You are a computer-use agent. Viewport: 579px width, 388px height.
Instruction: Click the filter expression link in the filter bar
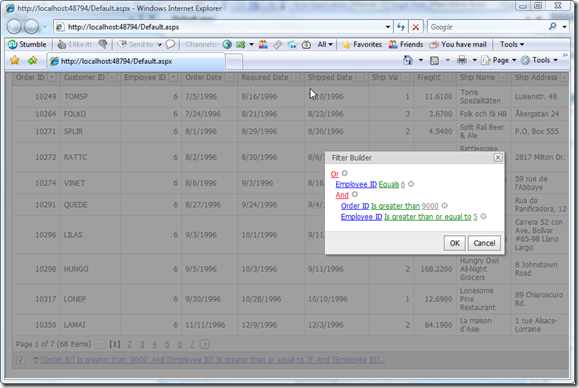coord(213,360)
